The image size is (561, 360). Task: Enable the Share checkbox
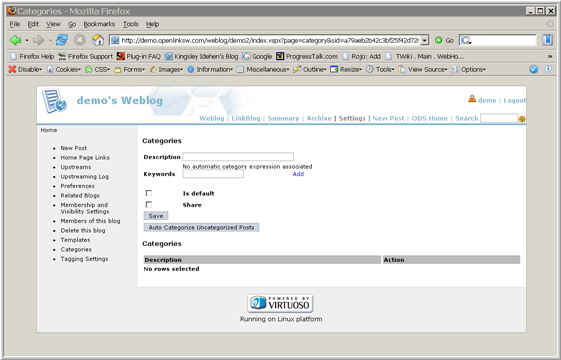tap(149, 205)
